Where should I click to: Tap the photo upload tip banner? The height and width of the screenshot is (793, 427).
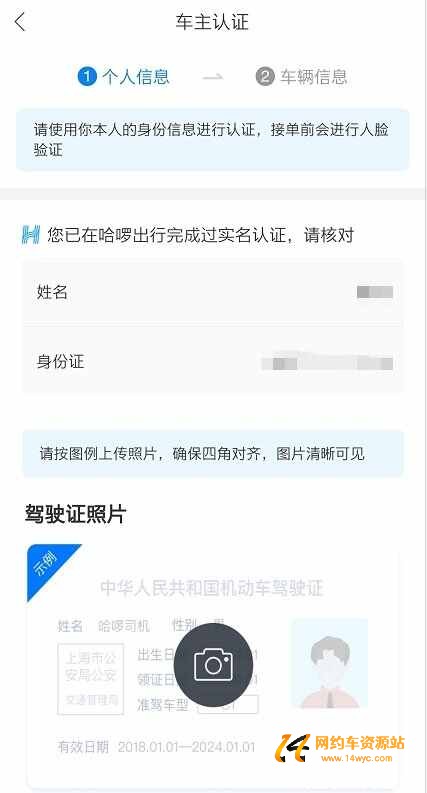213,454
